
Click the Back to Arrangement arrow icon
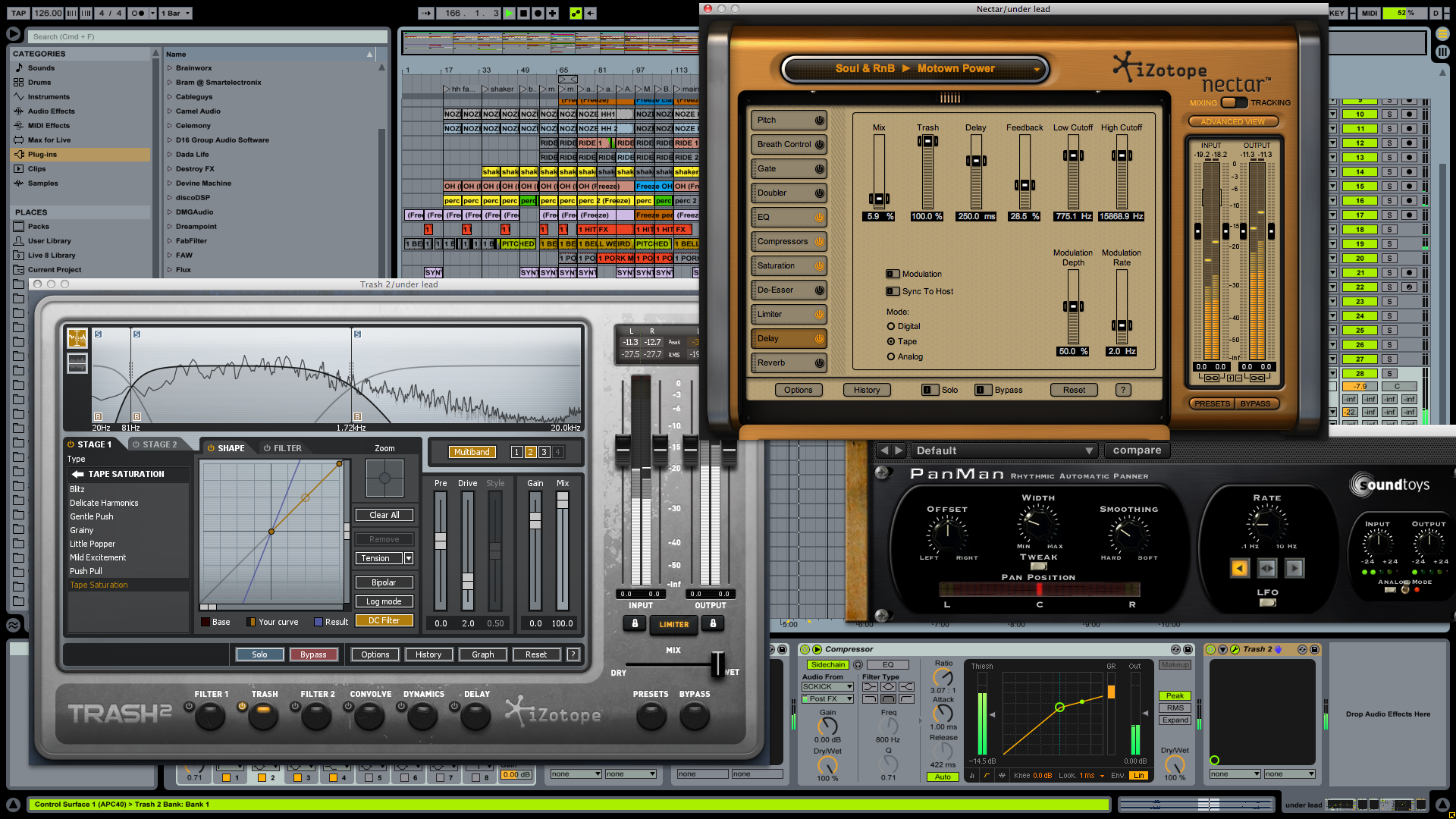pos(591,13)
